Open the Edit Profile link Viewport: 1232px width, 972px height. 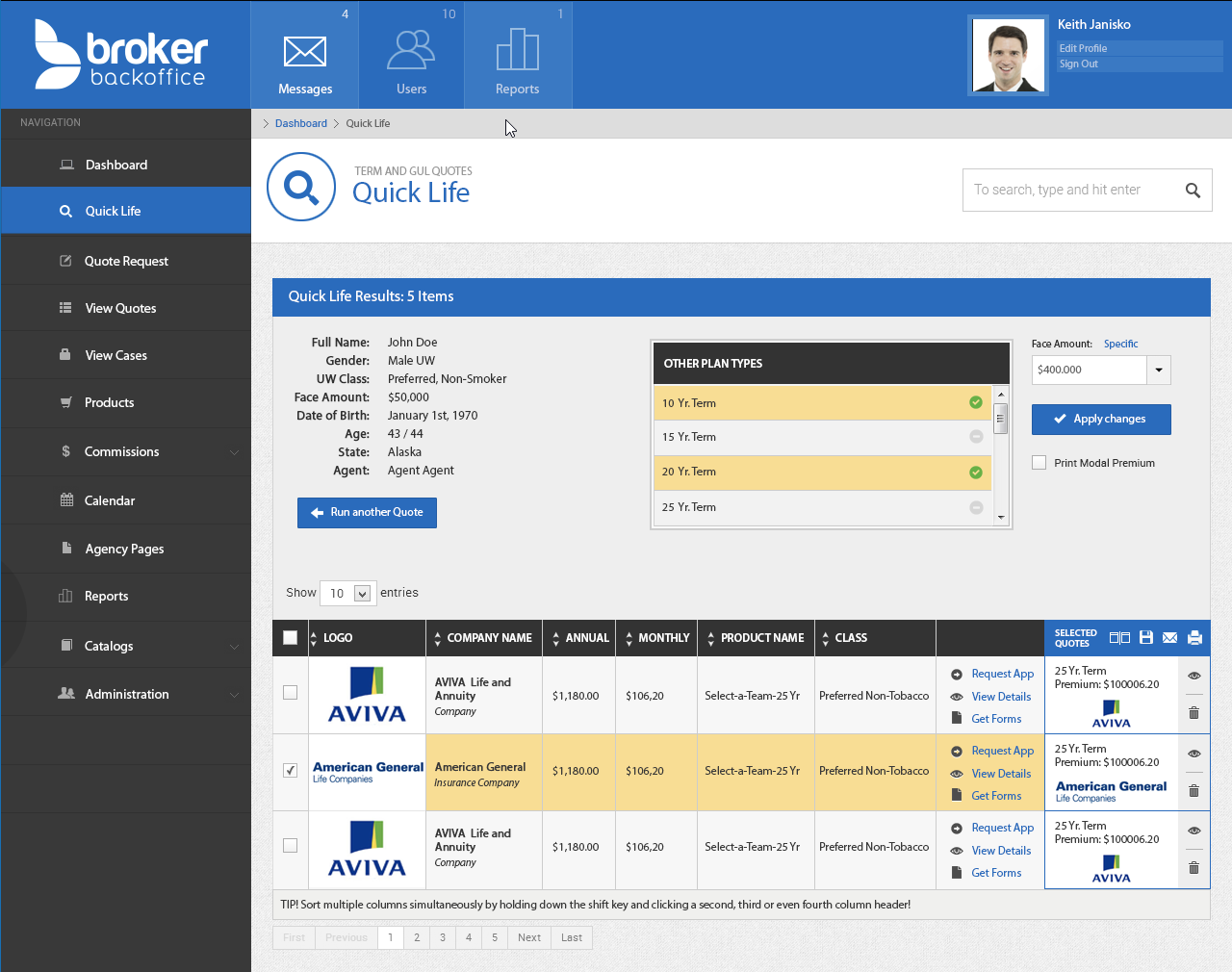(1083, 48)
